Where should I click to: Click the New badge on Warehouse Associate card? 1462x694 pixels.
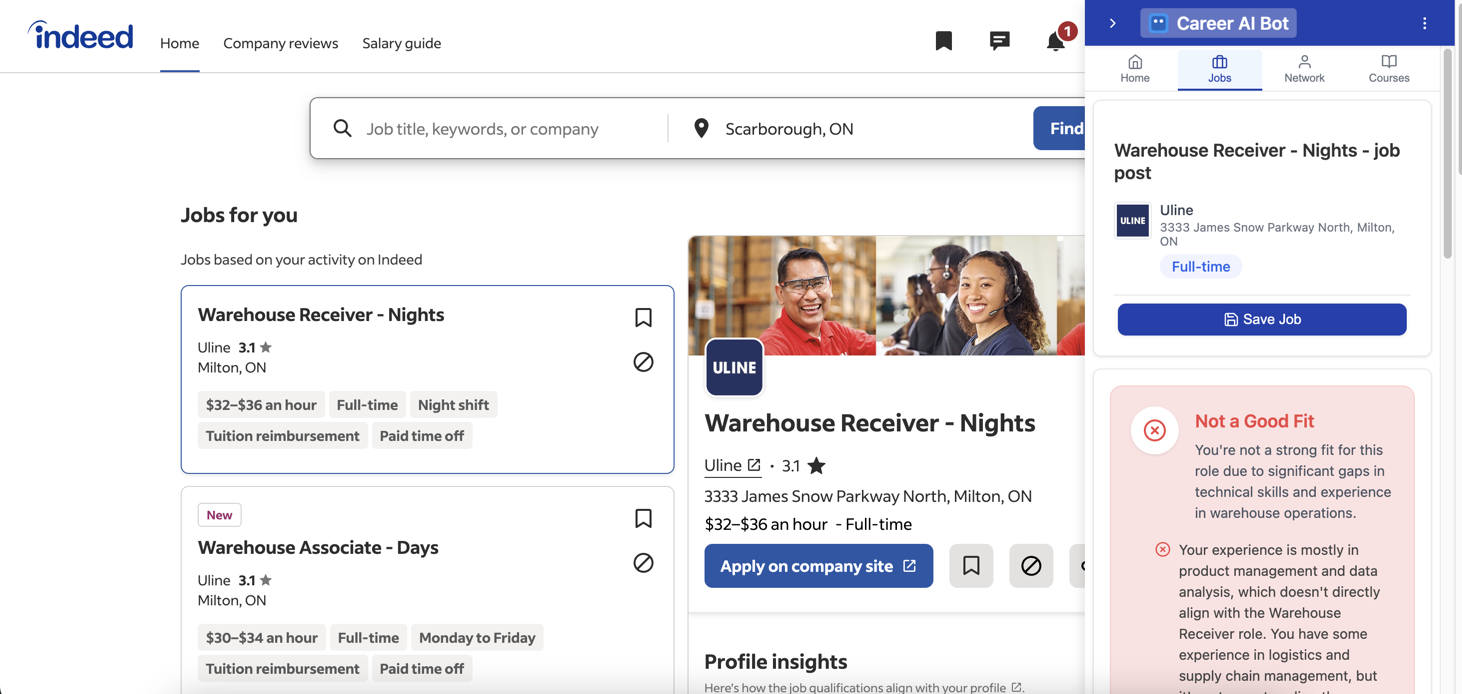[219, 515]
